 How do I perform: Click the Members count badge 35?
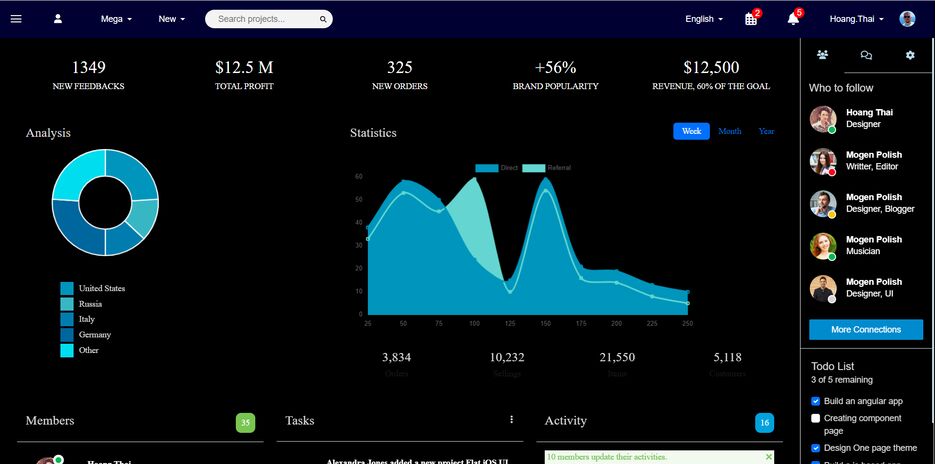[246, 423]
